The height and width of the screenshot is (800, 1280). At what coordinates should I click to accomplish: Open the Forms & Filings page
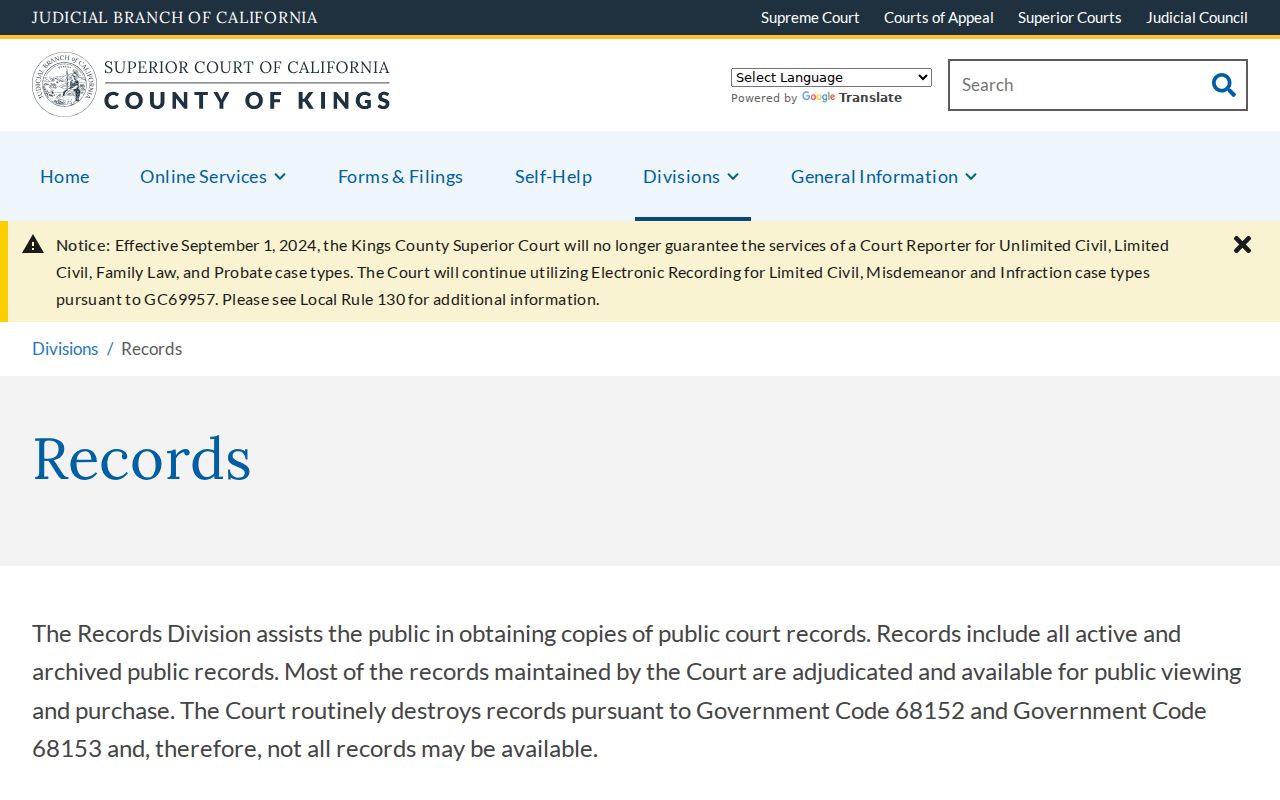click(x=400, y=176)
